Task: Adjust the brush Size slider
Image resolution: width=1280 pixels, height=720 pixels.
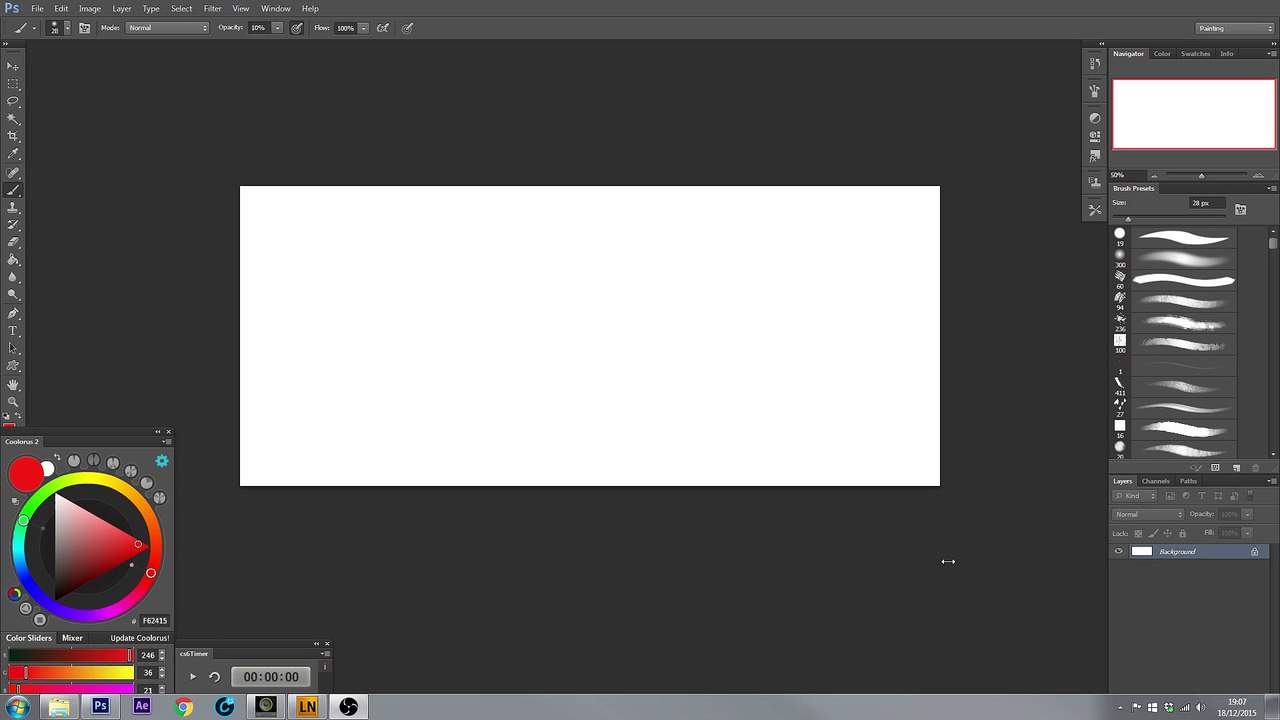Action: coord(1128,219)
